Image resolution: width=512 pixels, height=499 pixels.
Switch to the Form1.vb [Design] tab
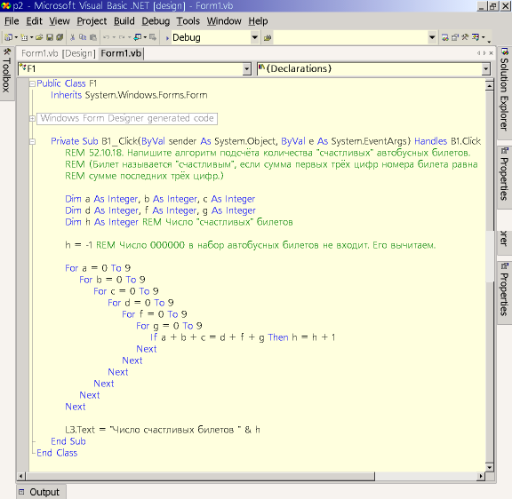58,53
